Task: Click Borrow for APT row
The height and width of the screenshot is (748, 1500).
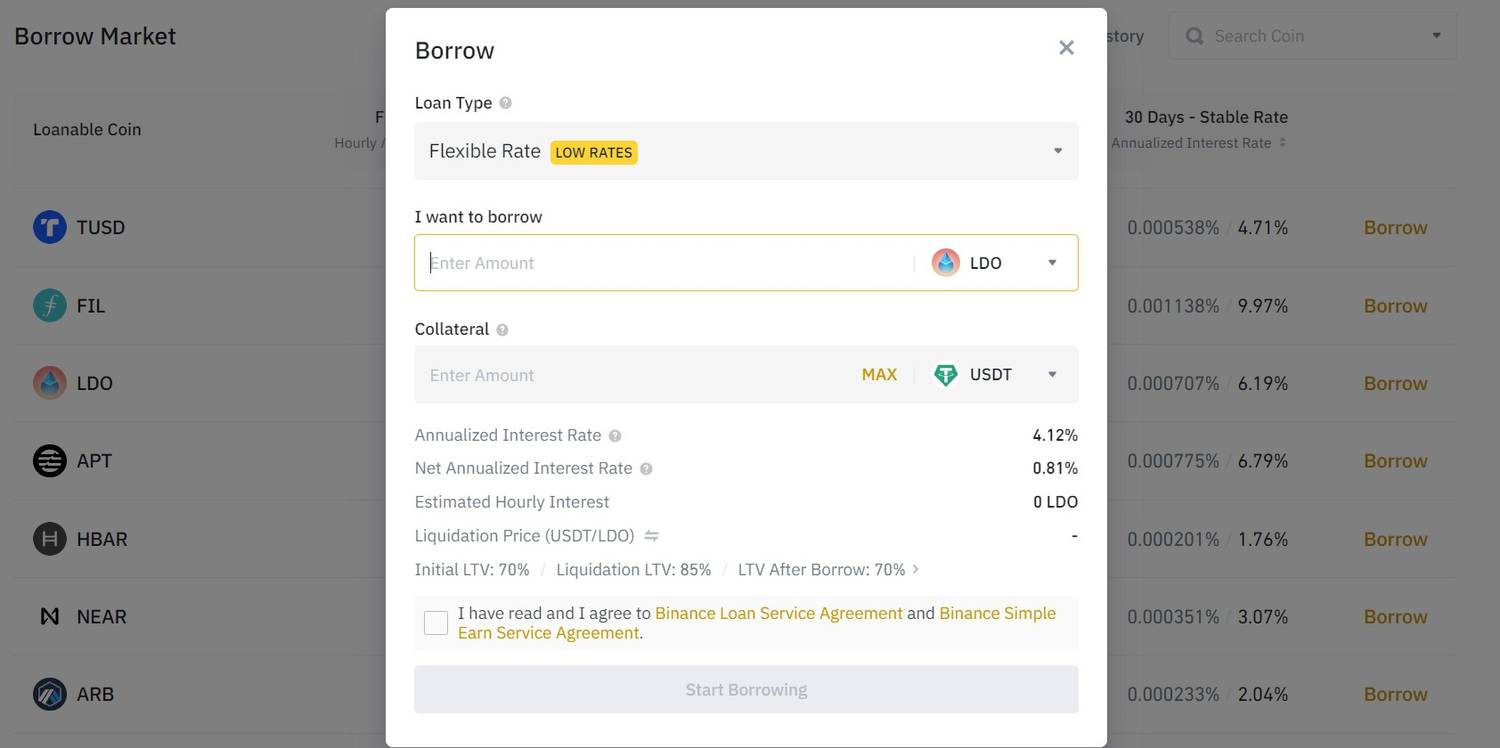Action: click(1395, 461)
